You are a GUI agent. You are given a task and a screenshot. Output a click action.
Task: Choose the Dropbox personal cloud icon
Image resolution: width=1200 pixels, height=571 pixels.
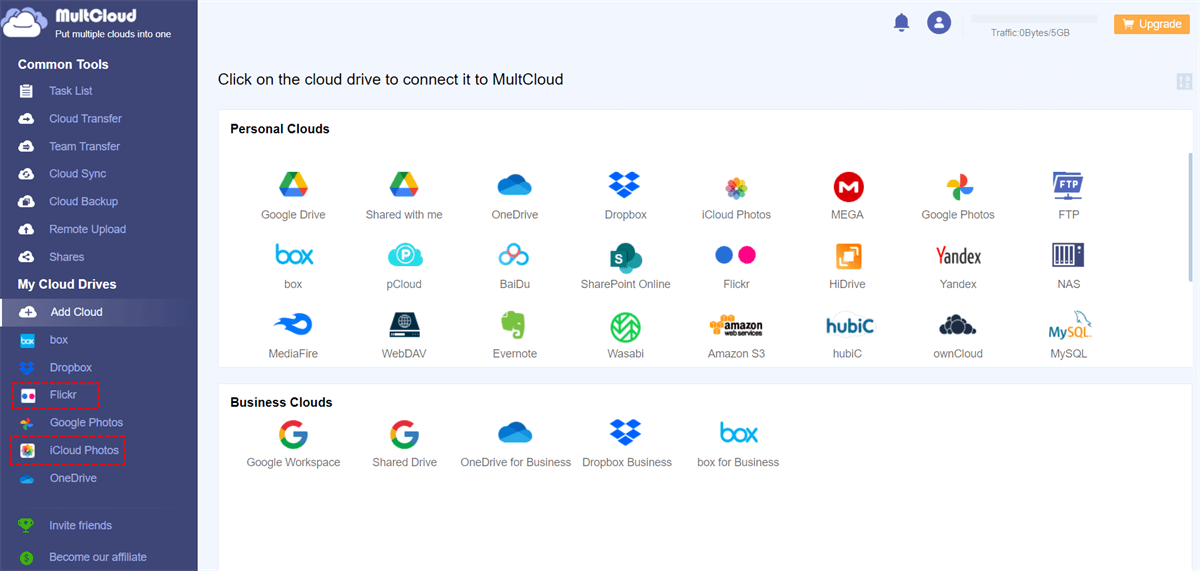[x=625, y=185]
